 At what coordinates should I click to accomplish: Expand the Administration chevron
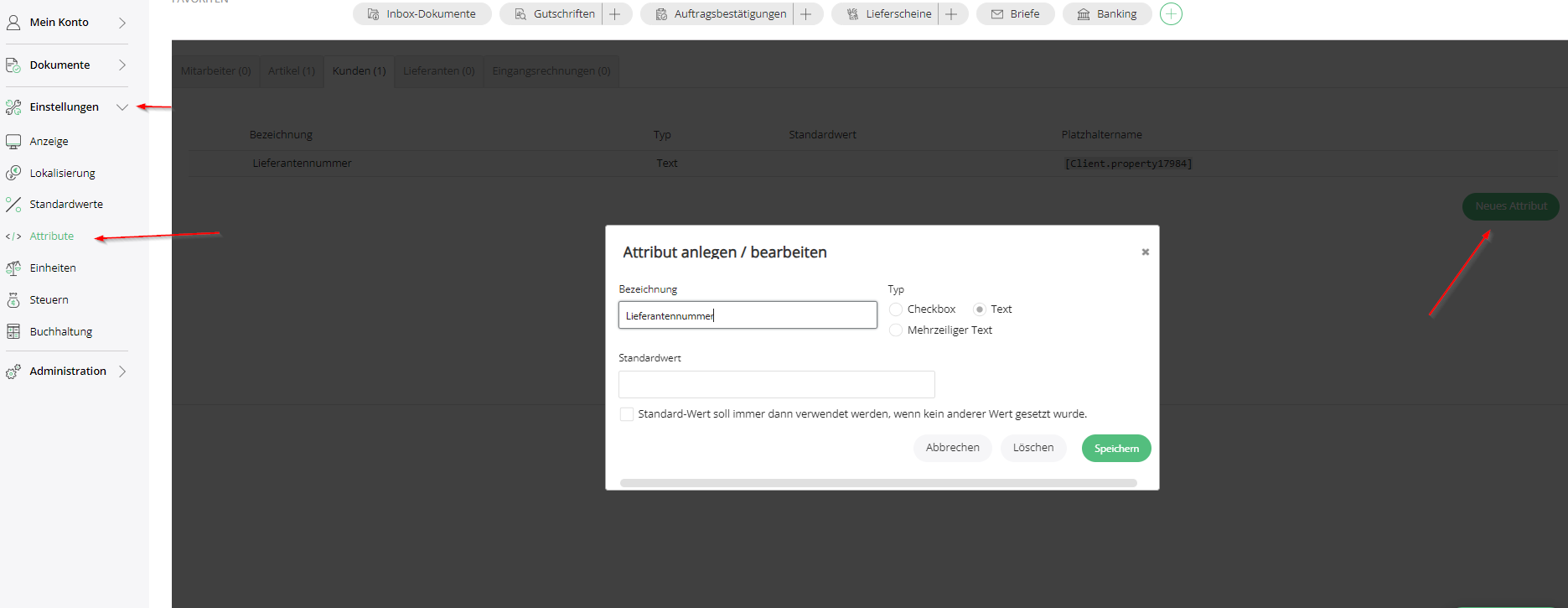[x=122, y=372]
